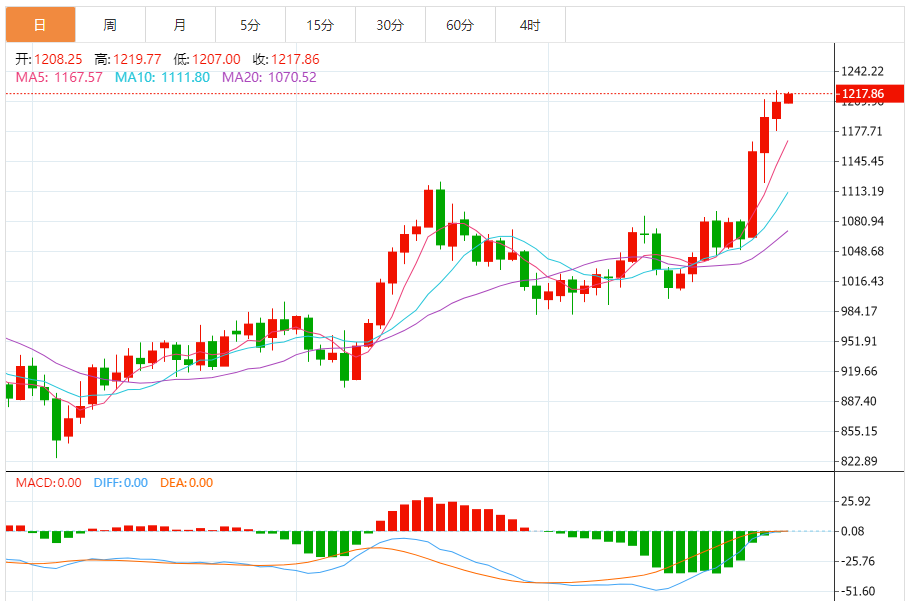The image size is (911, 601).
Task: Click the 0.08 MACD axis label
Action: point(852,531)
